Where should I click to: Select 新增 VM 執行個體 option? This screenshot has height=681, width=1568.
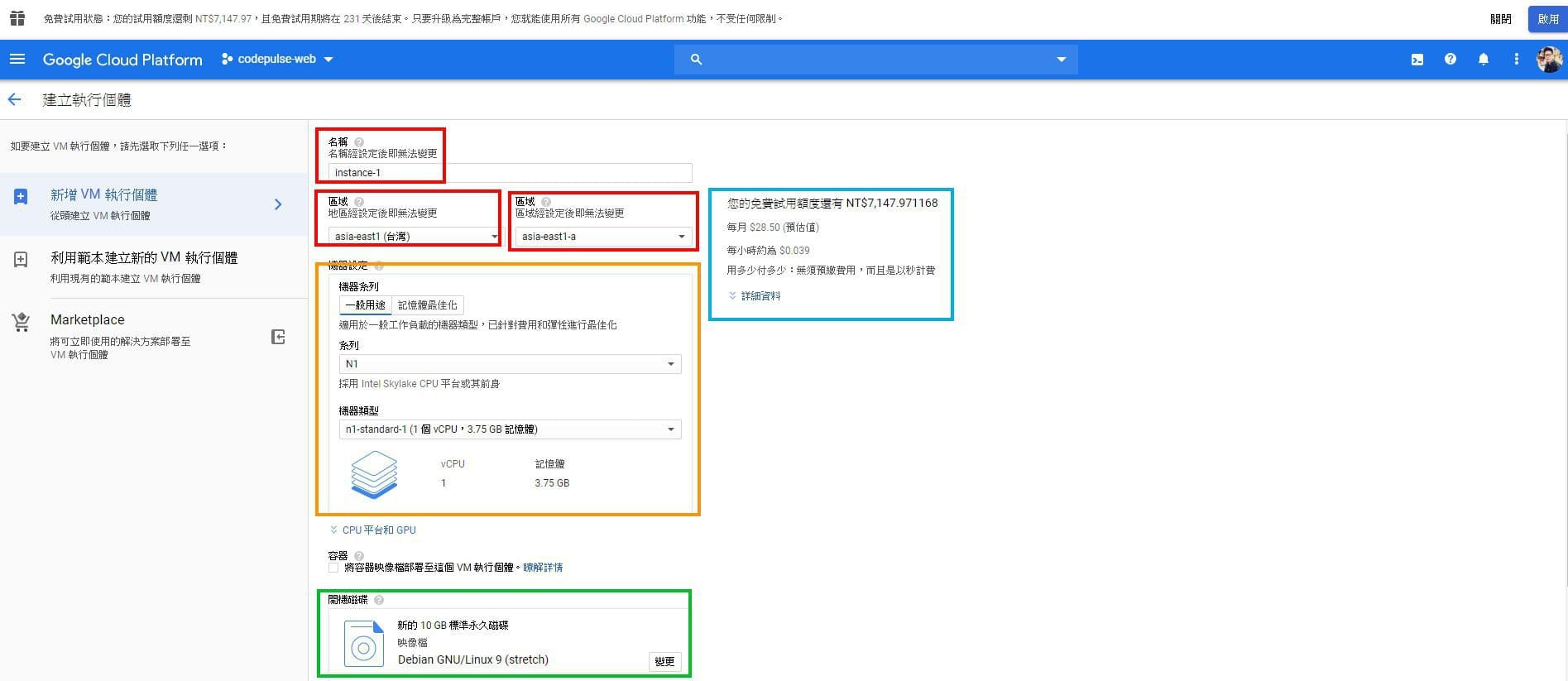pos(154,204)
